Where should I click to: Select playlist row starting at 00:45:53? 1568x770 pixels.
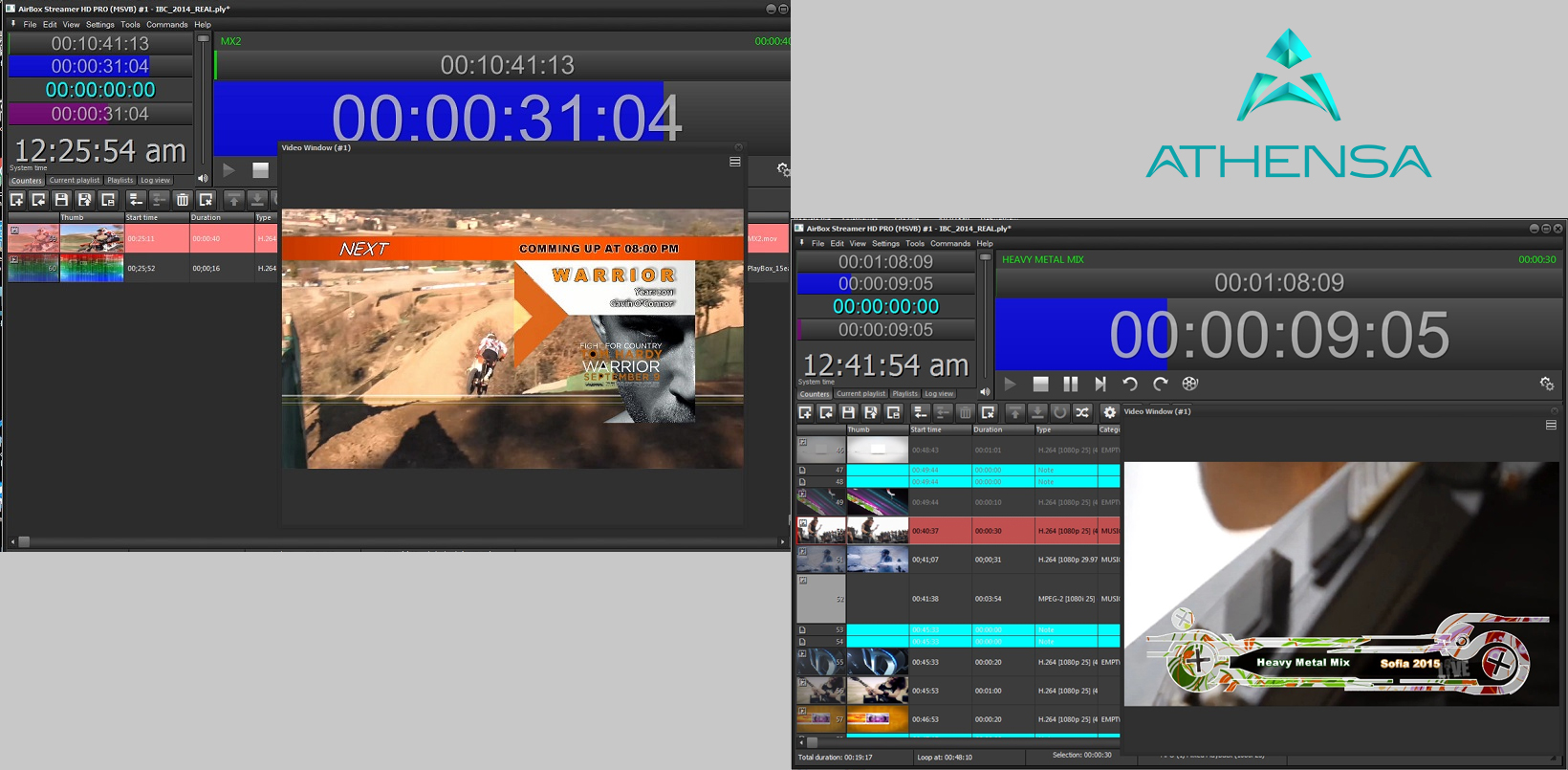coord(958,691)
